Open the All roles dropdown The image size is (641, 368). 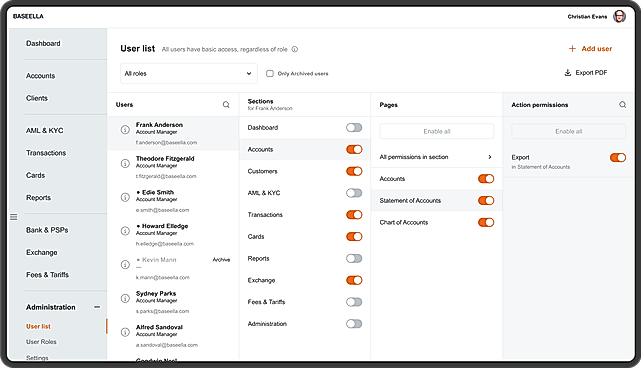tap(189, 74)
